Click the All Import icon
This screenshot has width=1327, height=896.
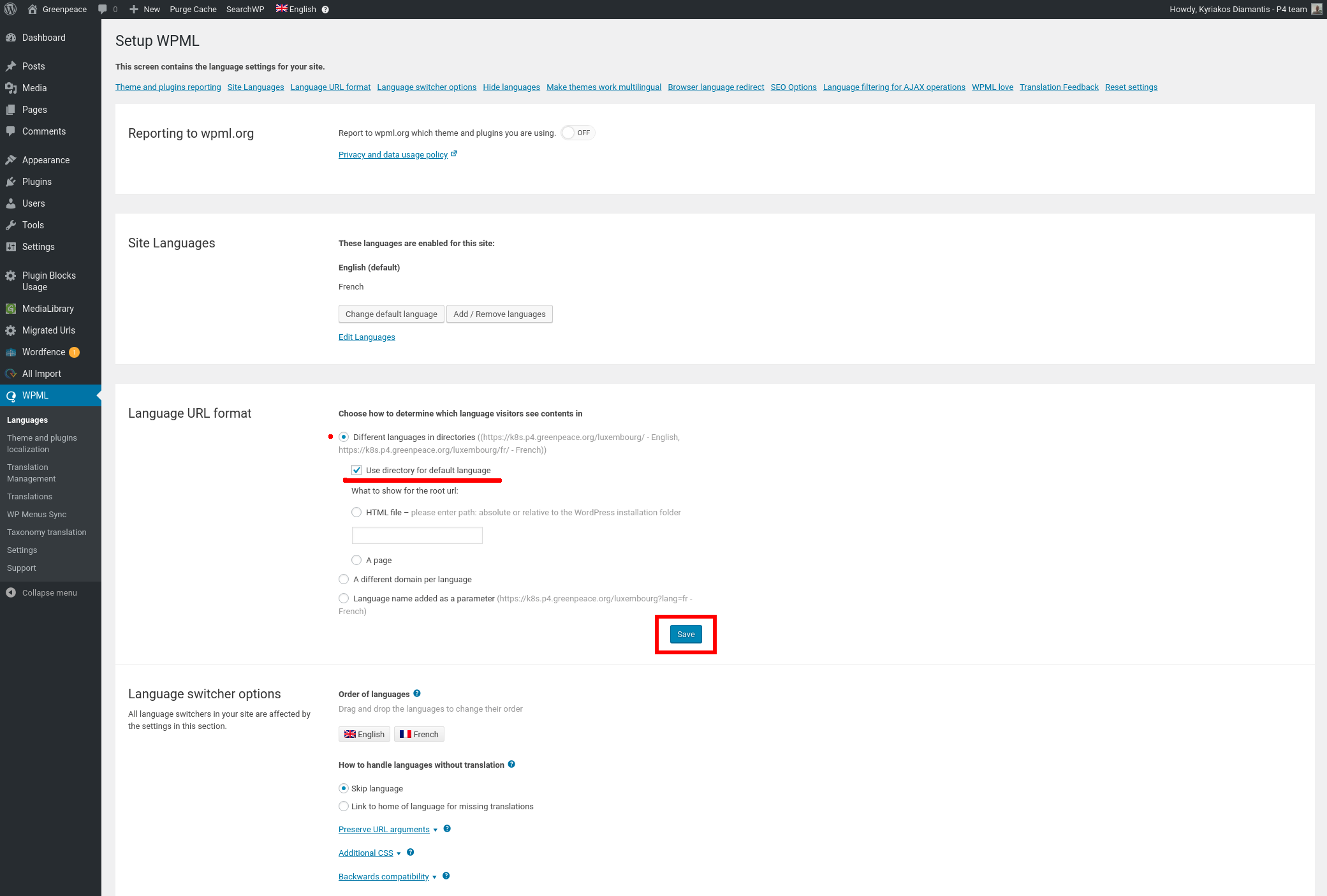(11, 374)
